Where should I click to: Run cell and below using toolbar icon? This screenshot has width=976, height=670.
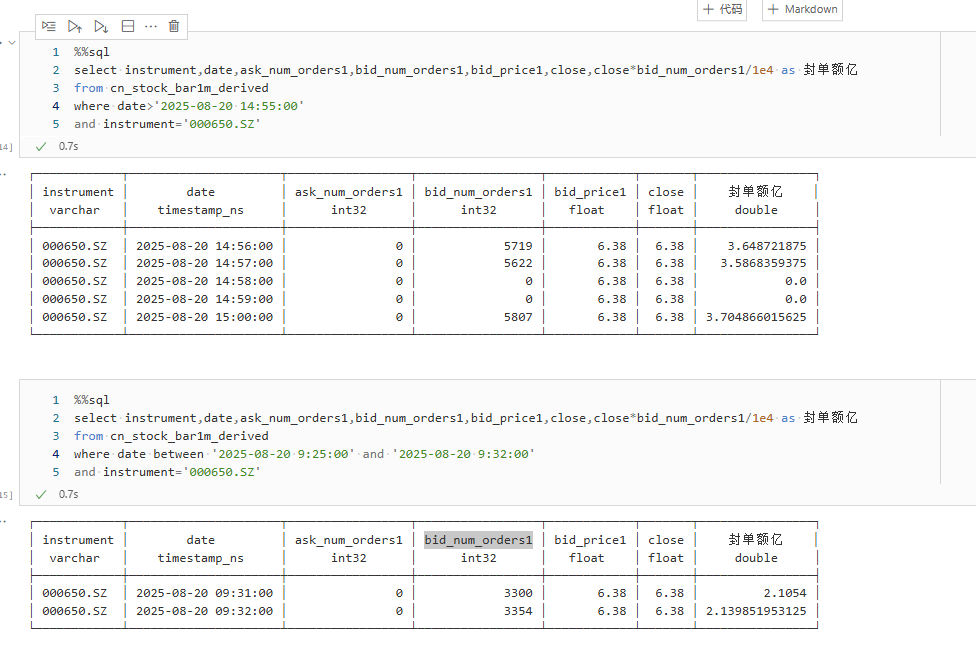coord(101,26)
